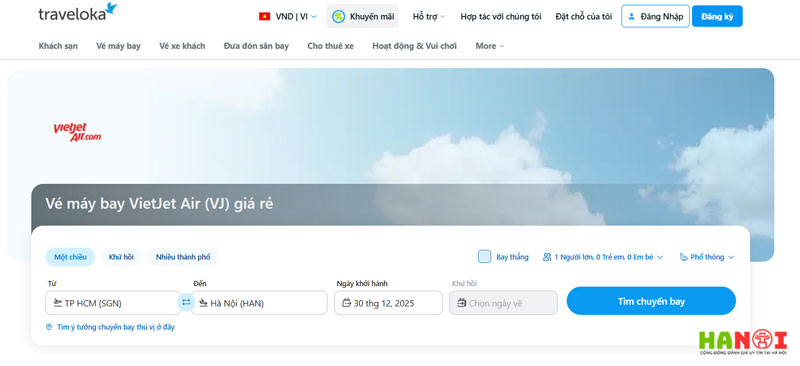Viewport: 800px width, 366px height.
Task: Open the Đưa đón sân bay tab
Action: [x=256, y=46]
